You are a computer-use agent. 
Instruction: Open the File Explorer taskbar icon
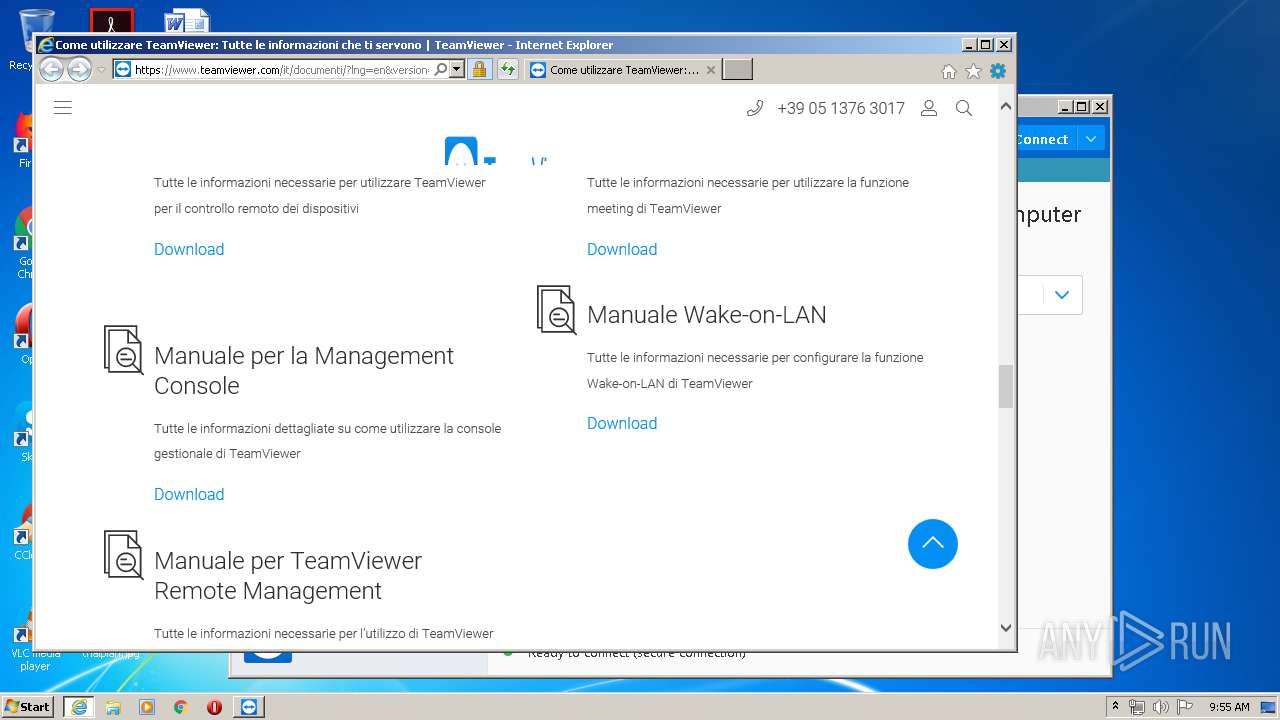113,707
